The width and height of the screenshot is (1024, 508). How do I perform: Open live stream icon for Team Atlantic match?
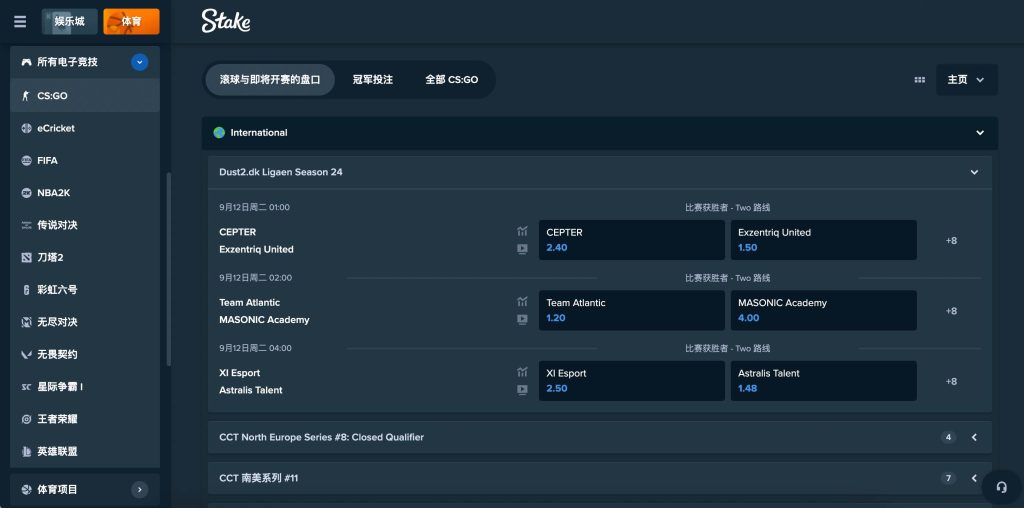click(522, 319)
